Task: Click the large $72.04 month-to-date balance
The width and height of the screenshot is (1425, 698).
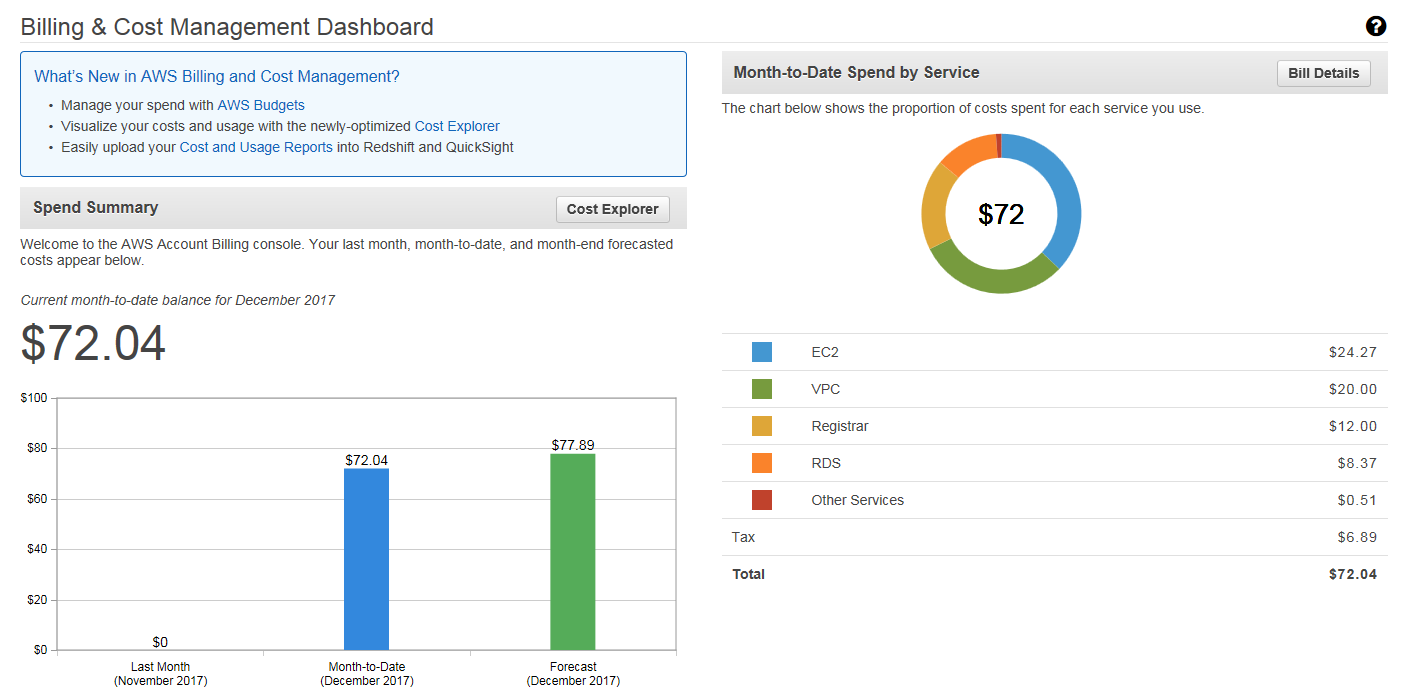Action: point(93,344)
